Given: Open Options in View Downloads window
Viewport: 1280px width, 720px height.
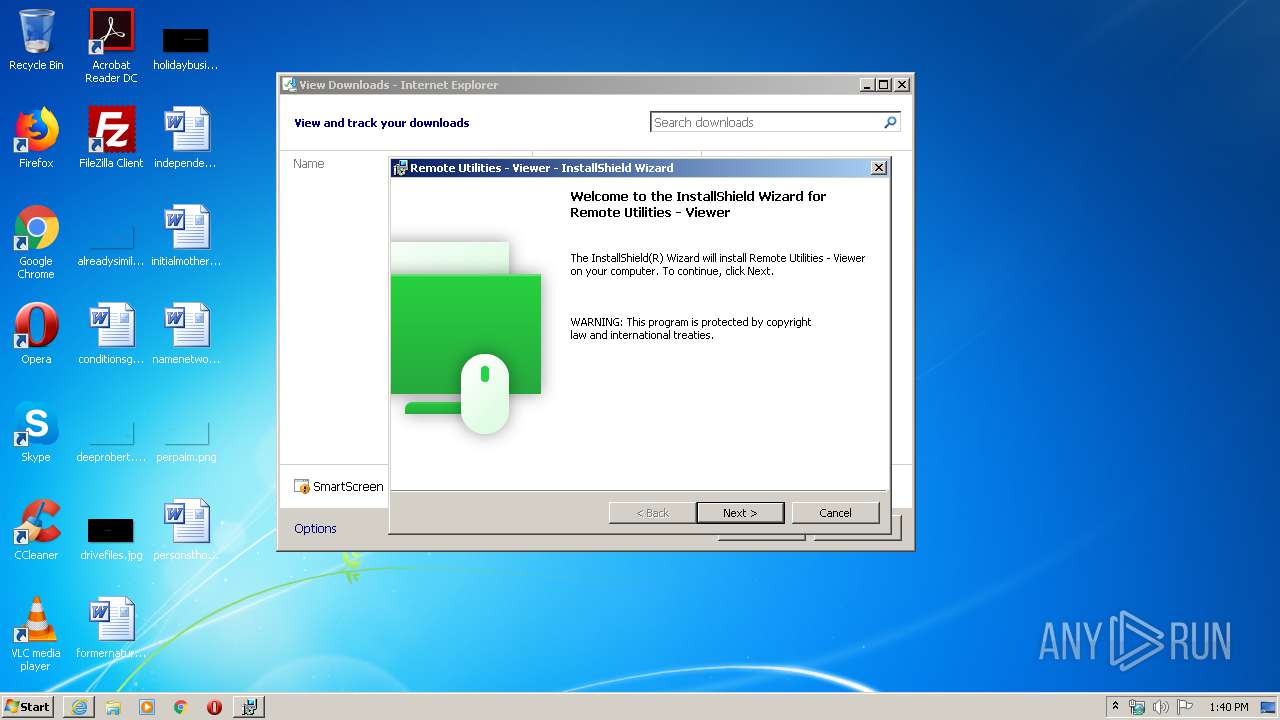Looking at the screenshot, I should 315,529.
